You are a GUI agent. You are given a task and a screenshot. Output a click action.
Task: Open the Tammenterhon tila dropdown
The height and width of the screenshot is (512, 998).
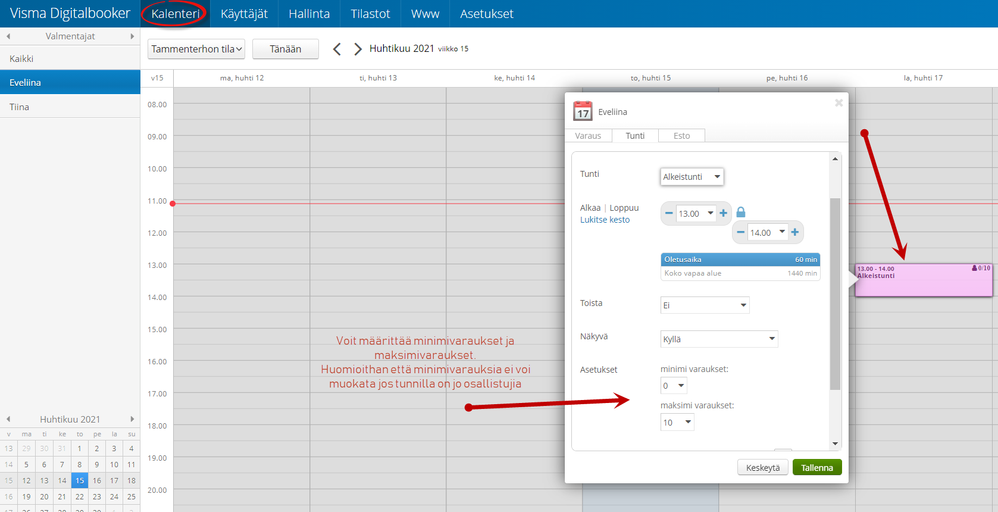pyautogui.click(x=197, y=48)
